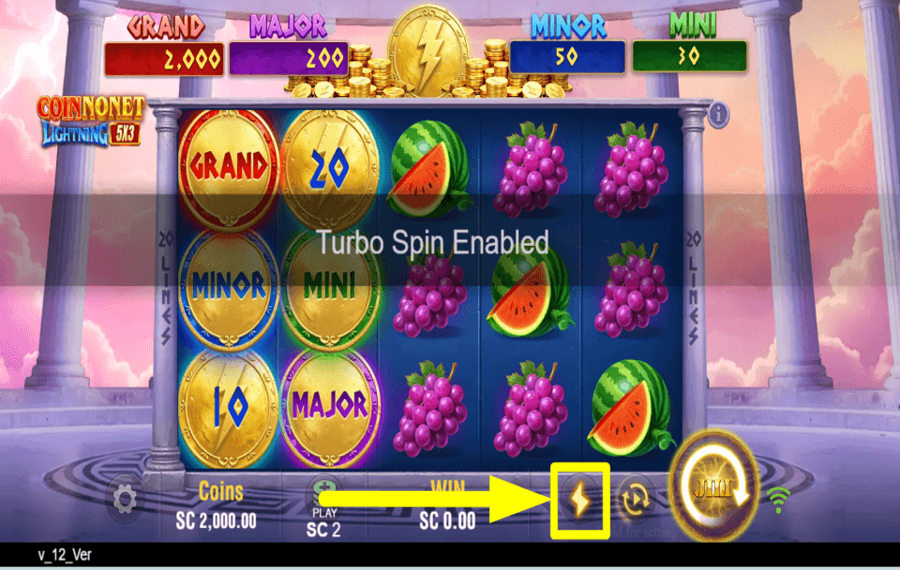
Task: Click the gold spin button
Action: click(713, 487)
